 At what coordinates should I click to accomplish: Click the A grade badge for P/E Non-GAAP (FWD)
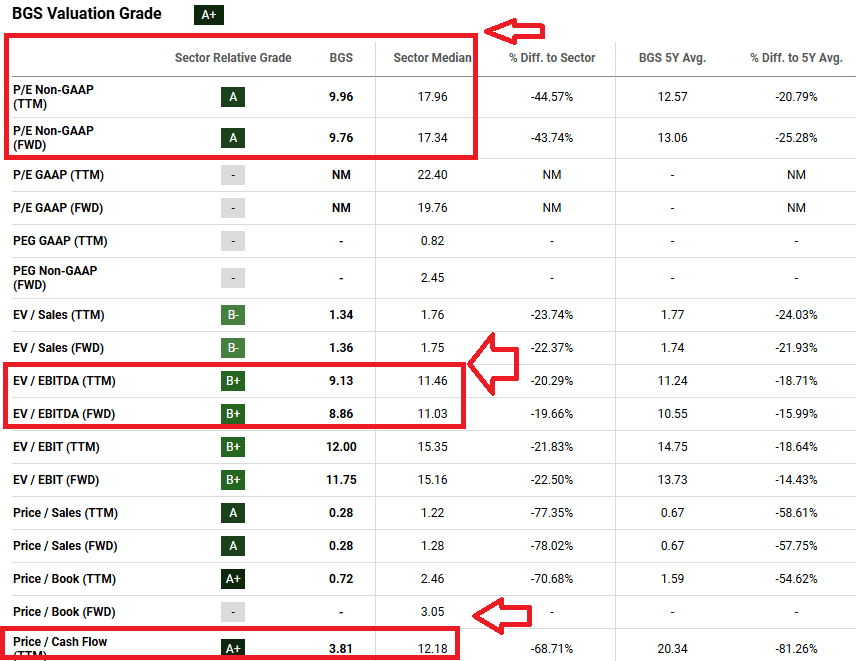click(232, 138)
